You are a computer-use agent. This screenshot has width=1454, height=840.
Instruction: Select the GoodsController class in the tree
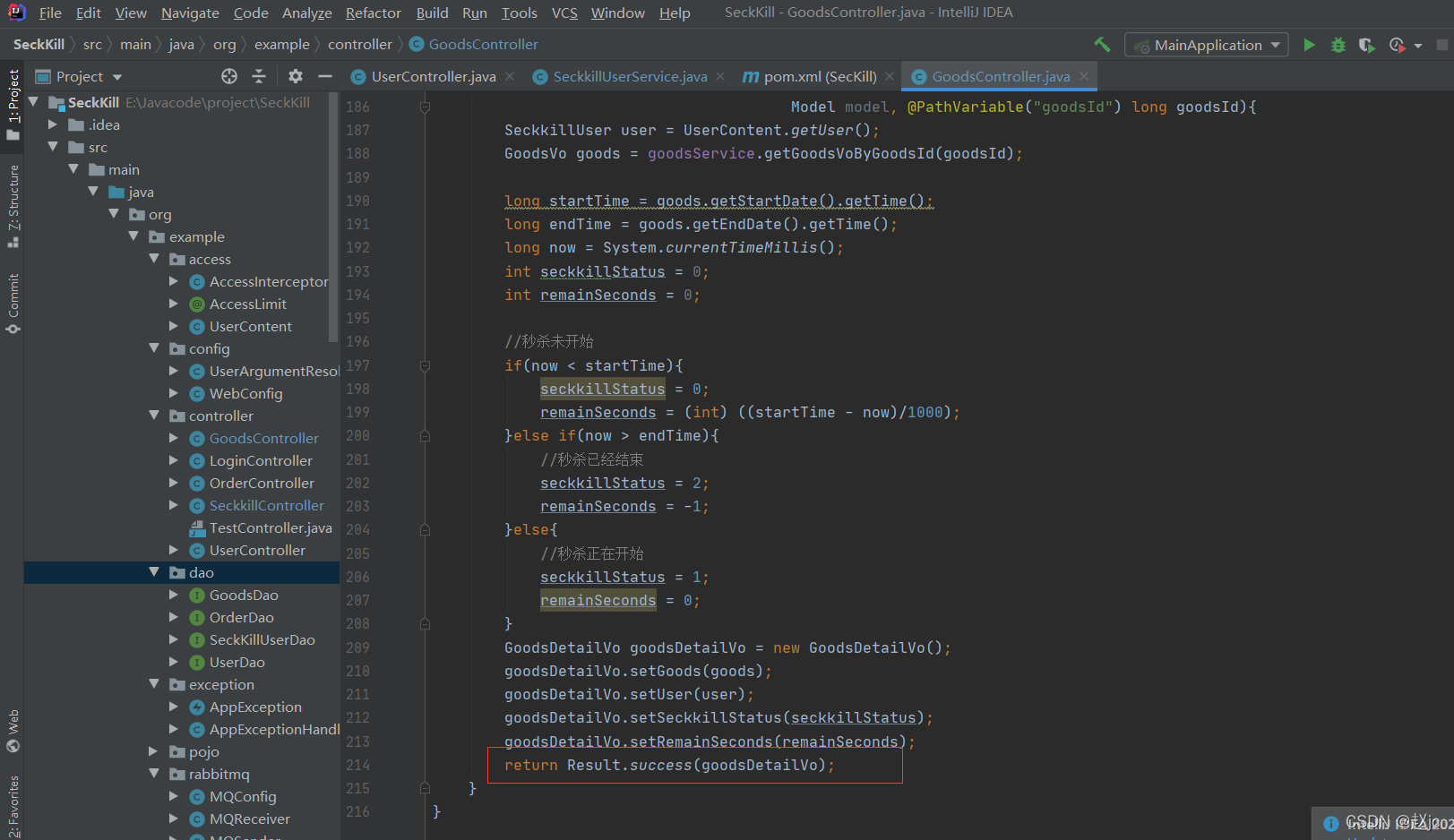(263, 438)
